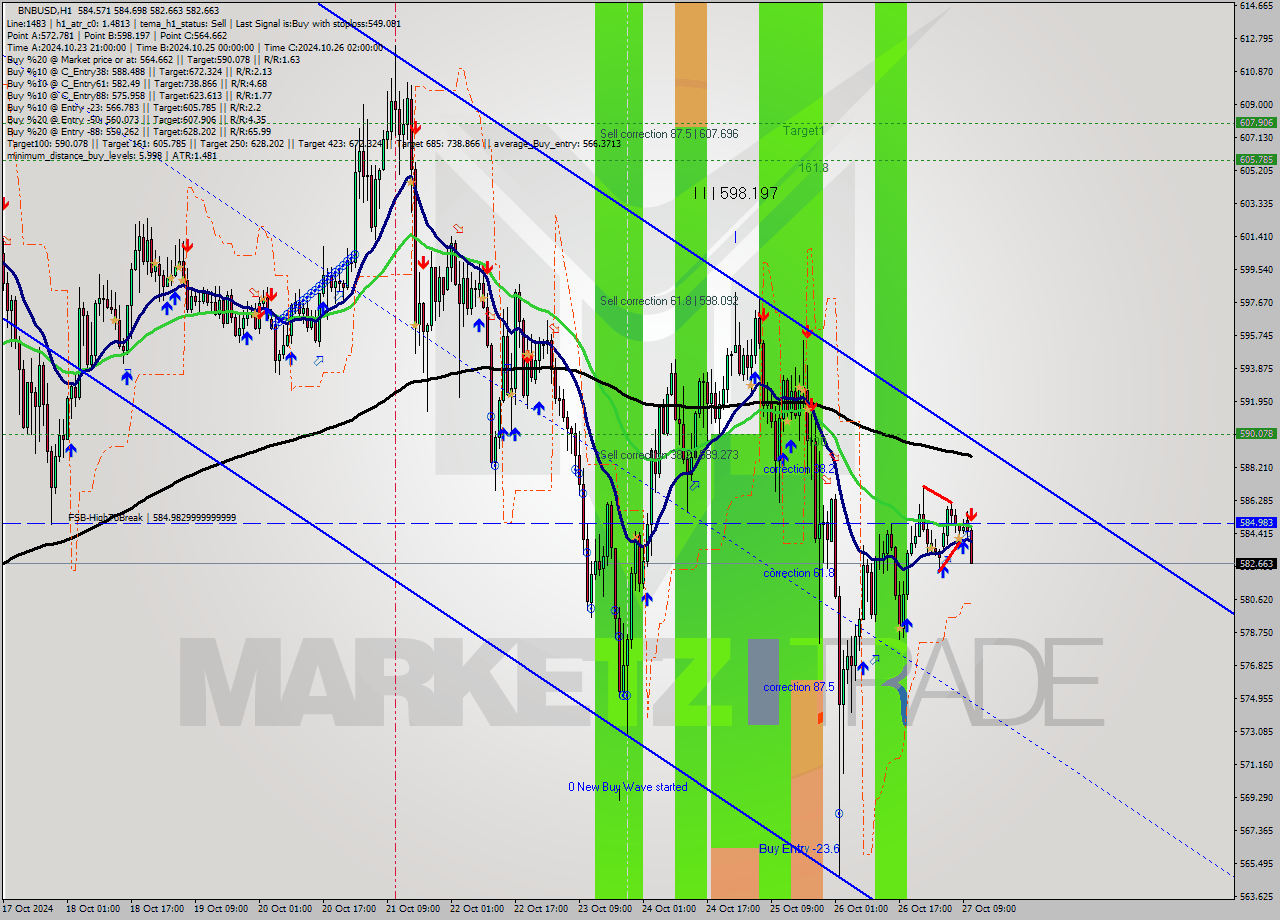Click the 25 Oct 09:00 time label
This screenshot has height=920, width=1280.
pos(796,909)
